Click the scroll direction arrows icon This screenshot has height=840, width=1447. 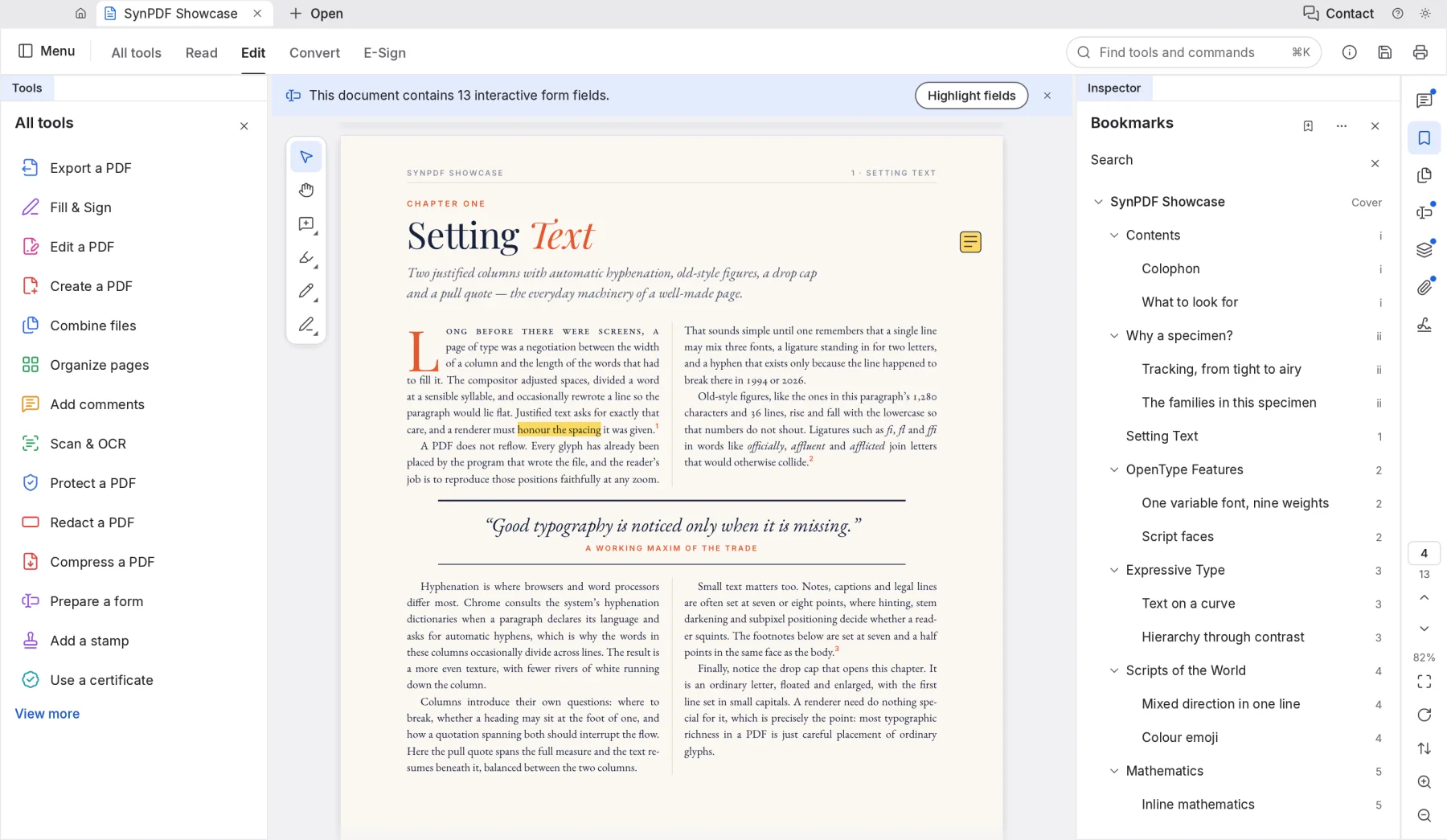tap(1424, 748)
